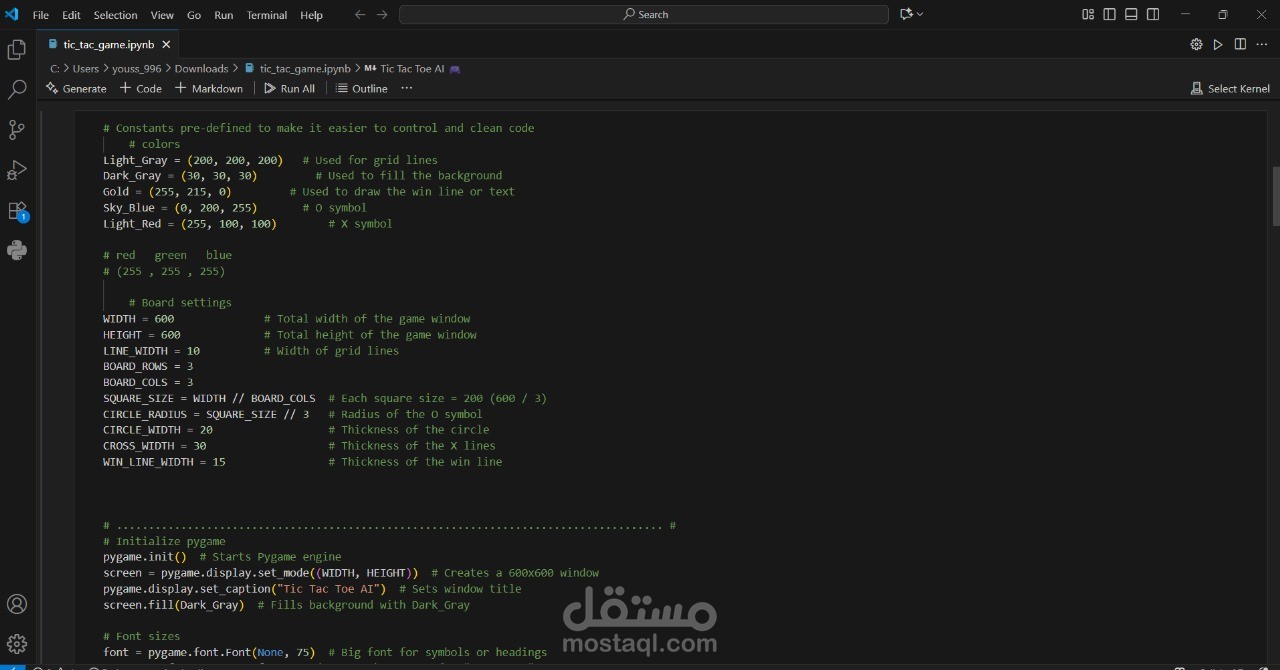Click the Sky_Blue color definition line

click(235, 208)
